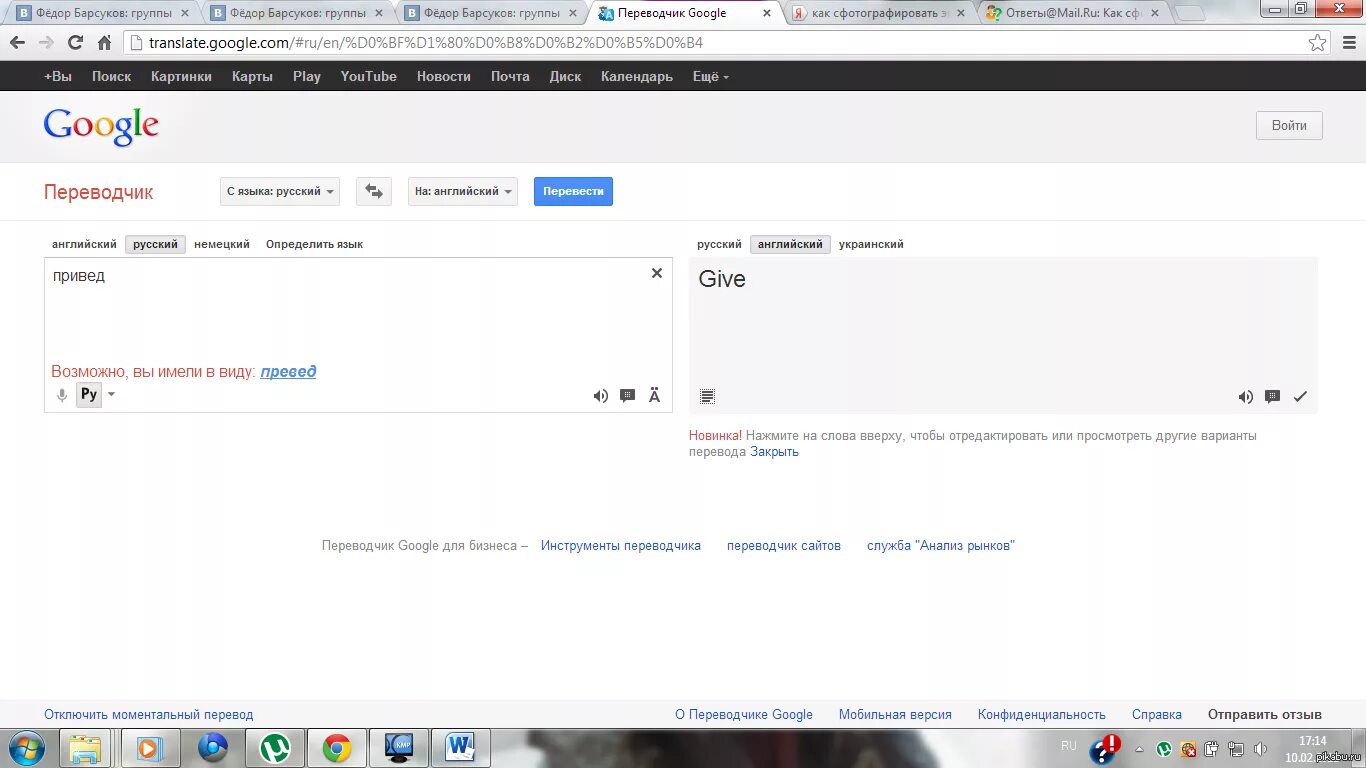Launch uTorrent from taskbar
The width and height of the screenshot is (1366, 768).
(x=275, y=748)
